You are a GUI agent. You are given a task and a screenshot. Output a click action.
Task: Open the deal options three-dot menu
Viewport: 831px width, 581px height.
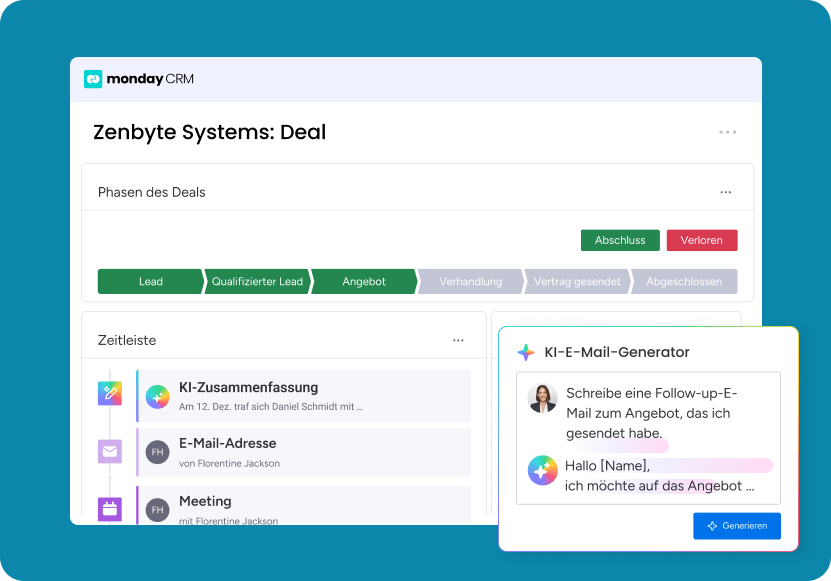[x=727, y=132]
